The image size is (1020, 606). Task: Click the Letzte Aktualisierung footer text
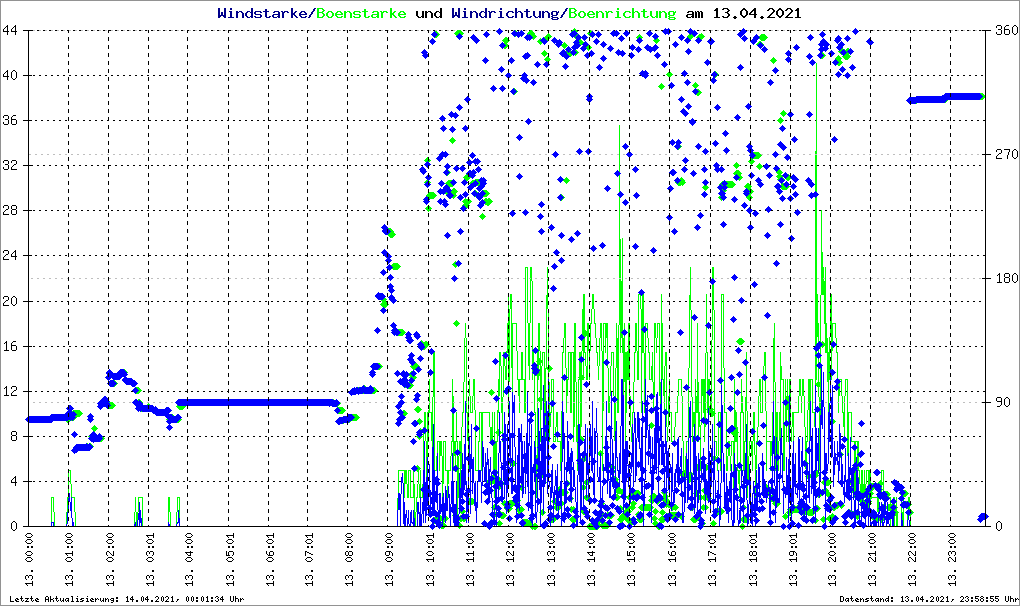tap(125, 599)
